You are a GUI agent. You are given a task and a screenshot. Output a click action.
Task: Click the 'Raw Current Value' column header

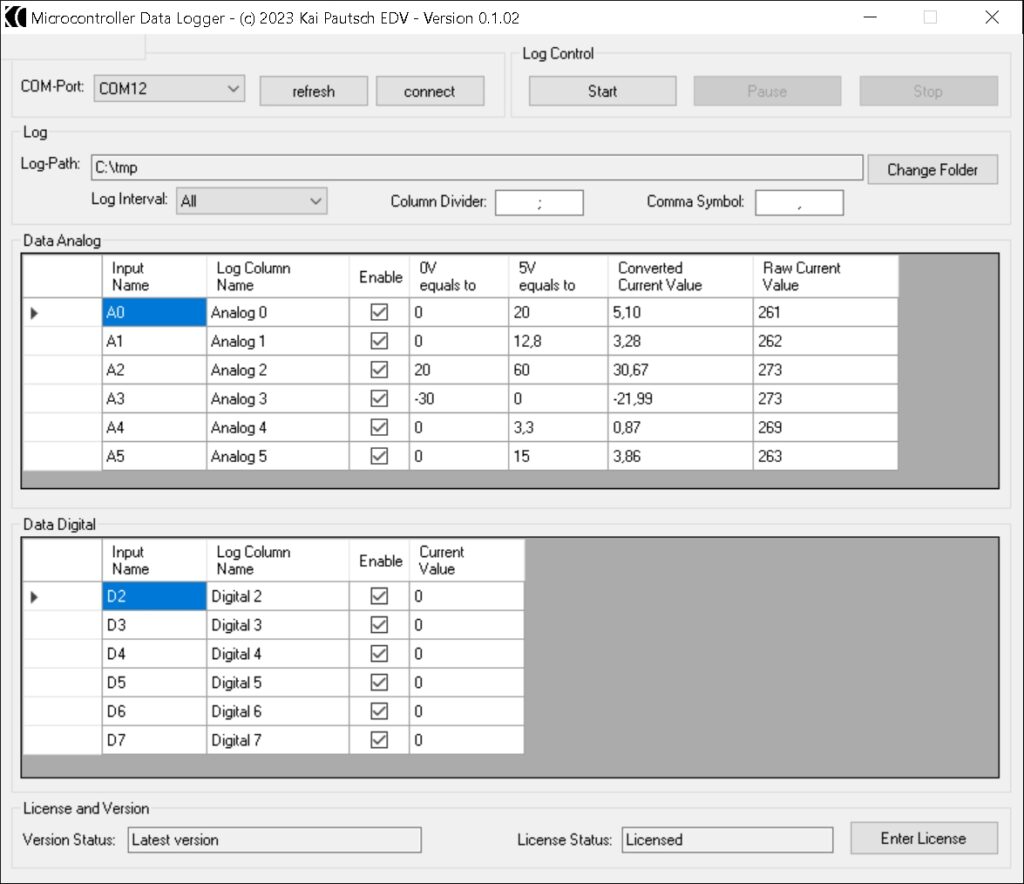[825, 276]
